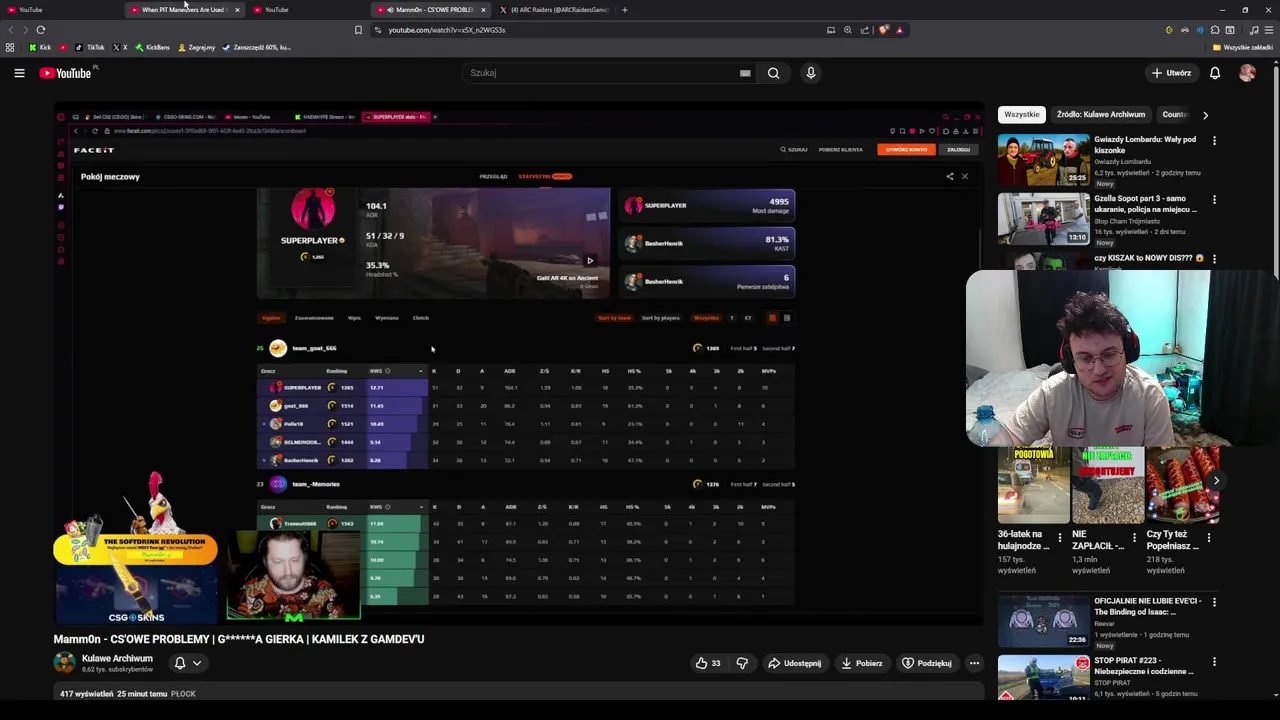Open The Binding od Isaac video title
1280x720 pixels.
coord(1147,606)
